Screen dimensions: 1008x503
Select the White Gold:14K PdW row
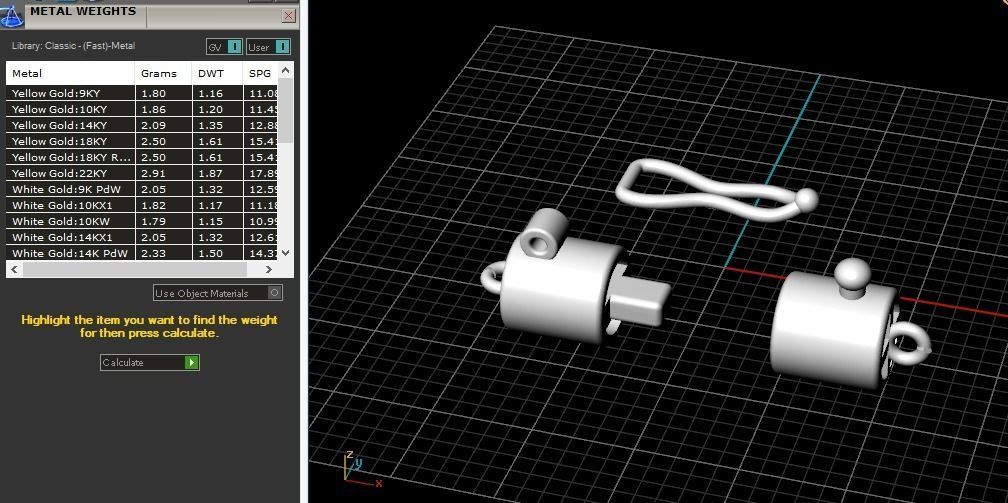143,253
